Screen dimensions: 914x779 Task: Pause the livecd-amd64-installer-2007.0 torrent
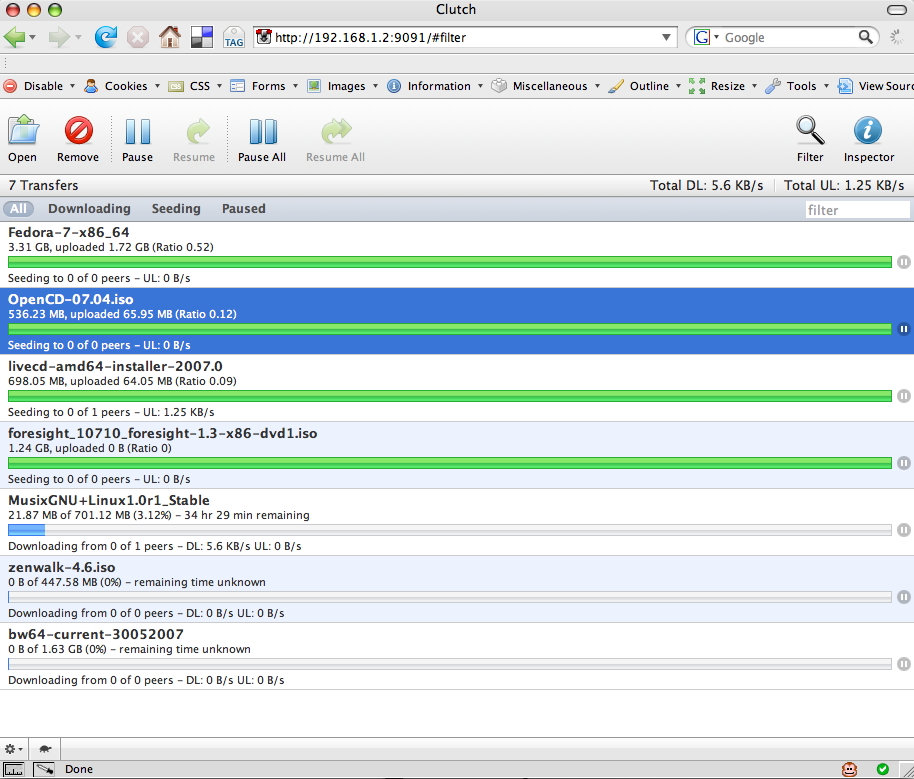[904, 396]
